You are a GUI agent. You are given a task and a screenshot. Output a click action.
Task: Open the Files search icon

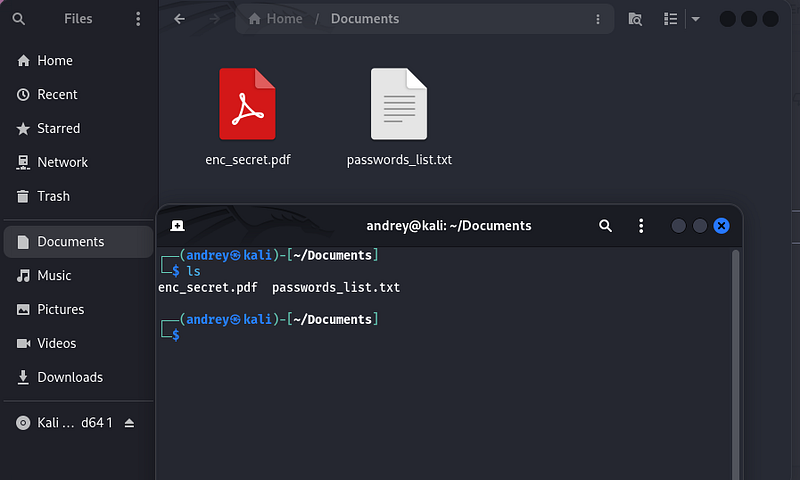tap(18, 19)
